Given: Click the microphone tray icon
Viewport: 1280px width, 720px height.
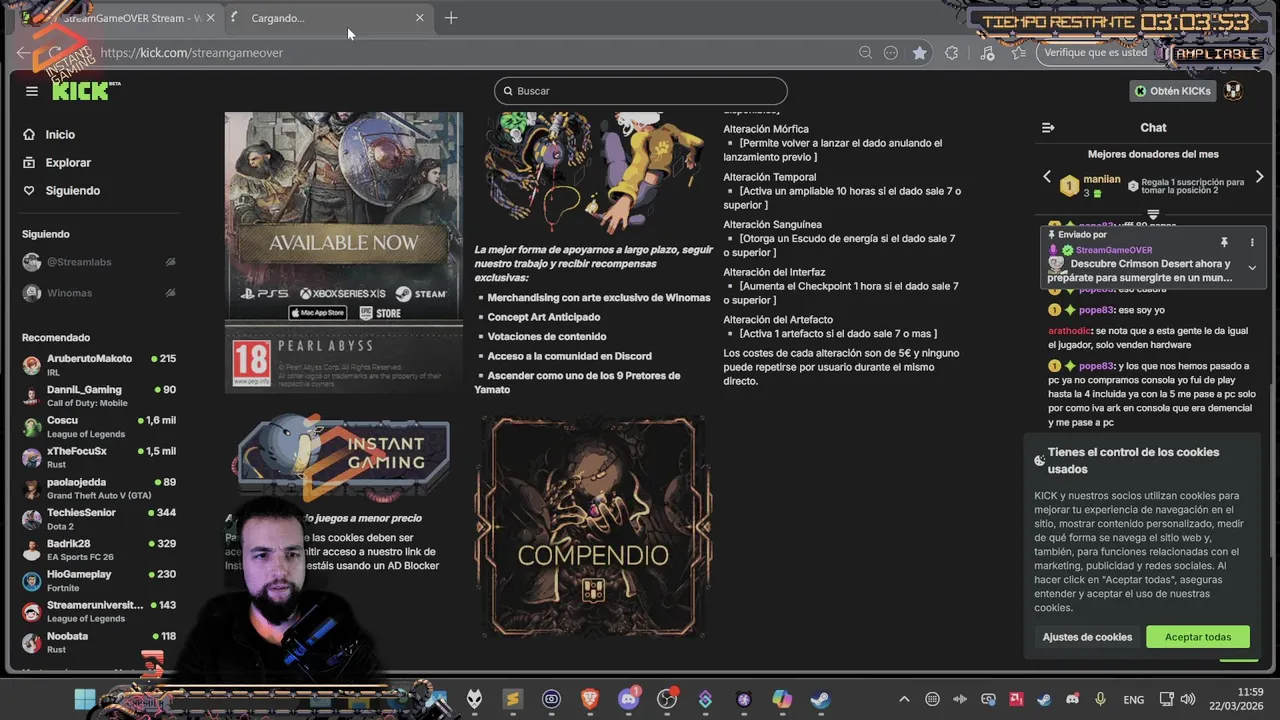Looking at the screenshot, I should coord(1100,699).
